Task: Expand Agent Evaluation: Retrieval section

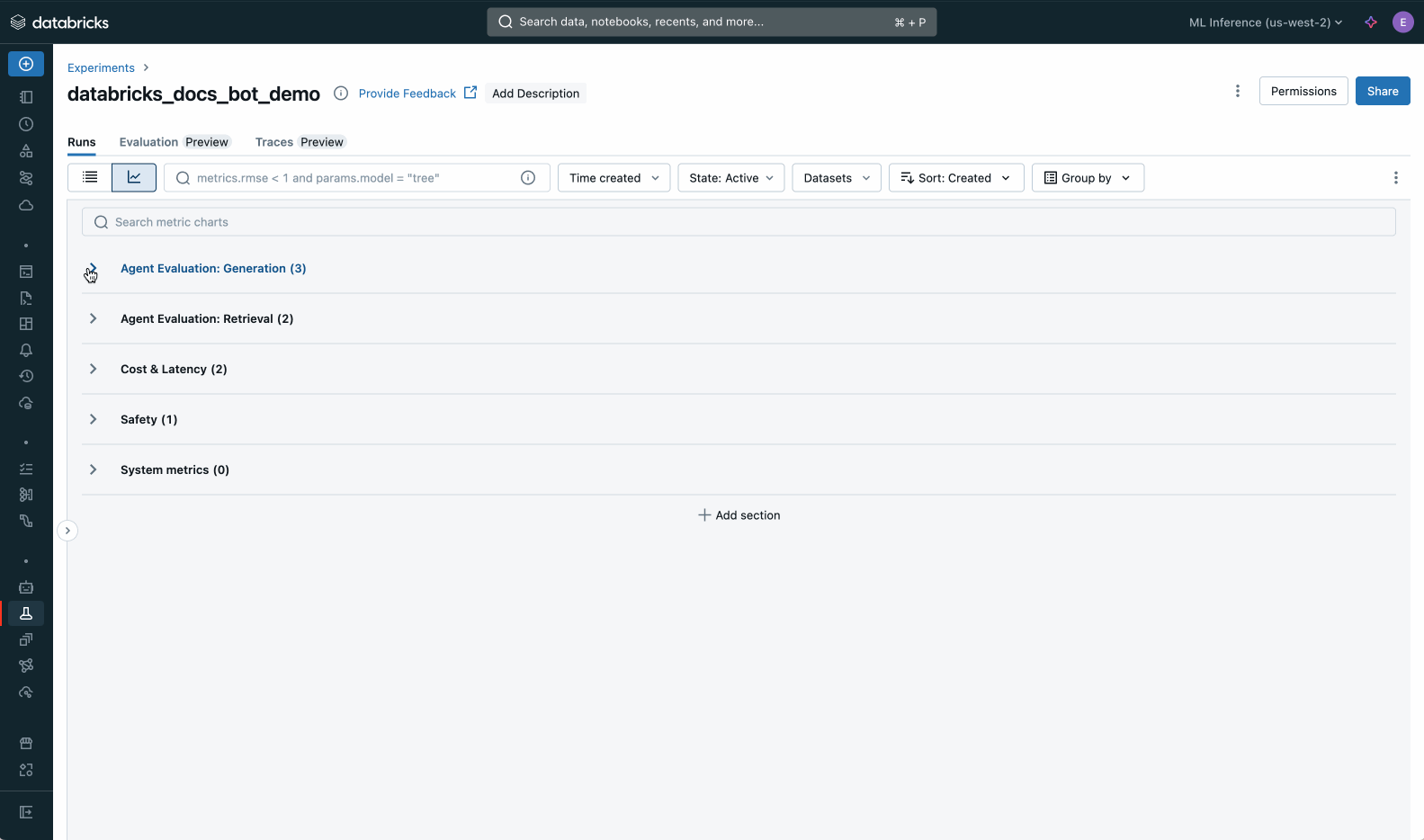Action: point(93,318)
